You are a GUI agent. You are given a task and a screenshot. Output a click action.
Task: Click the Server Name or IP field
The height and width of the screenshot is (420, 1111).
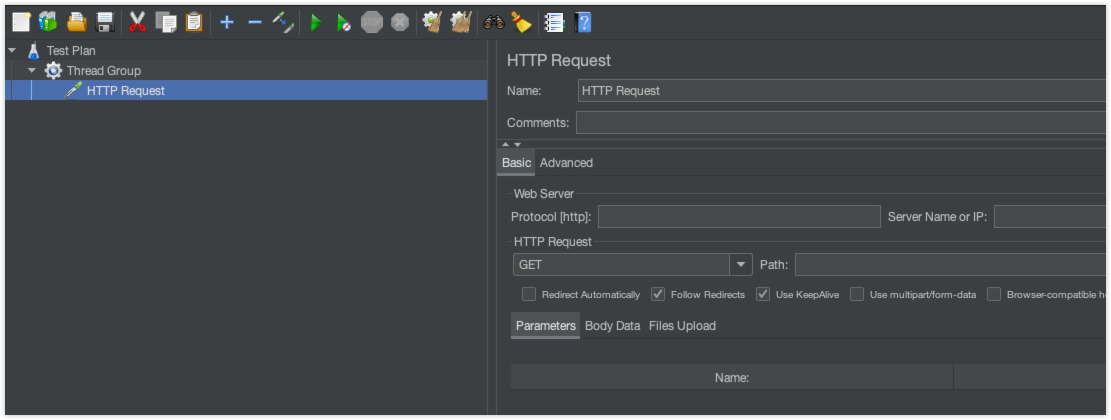coord(1051,217)
